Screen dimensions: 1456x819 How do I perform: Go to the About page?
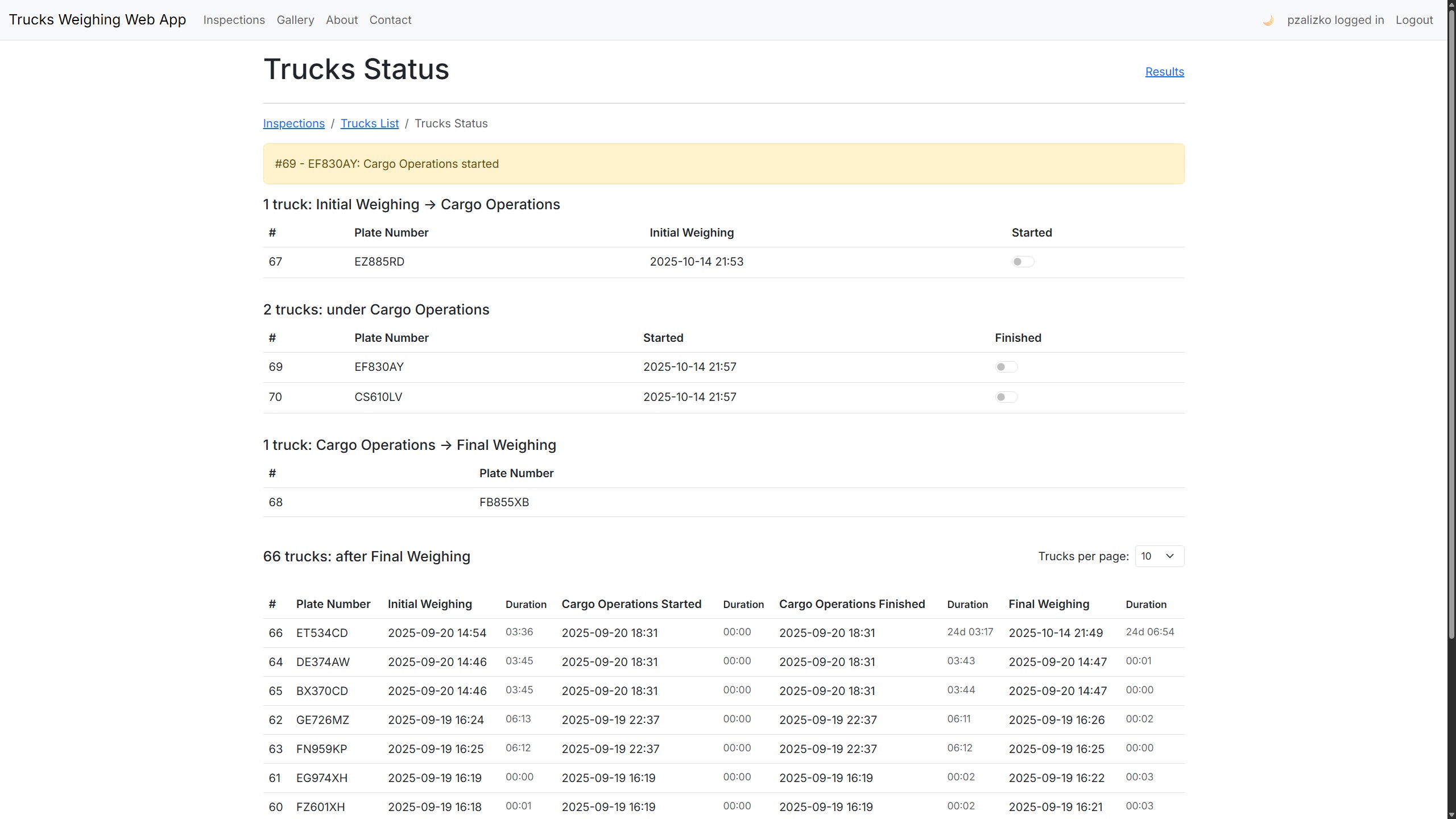(341, 20)
